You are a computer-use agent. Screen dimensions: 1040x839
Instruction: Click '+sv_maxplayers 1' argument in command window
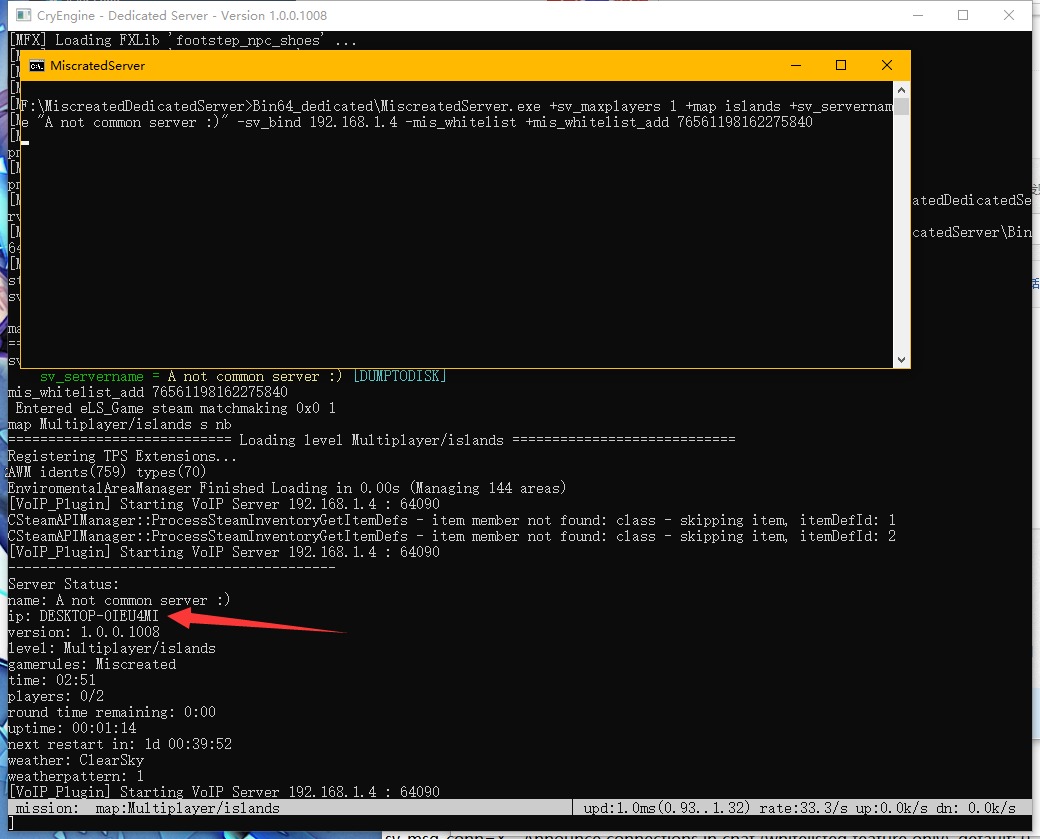[614, 106]
